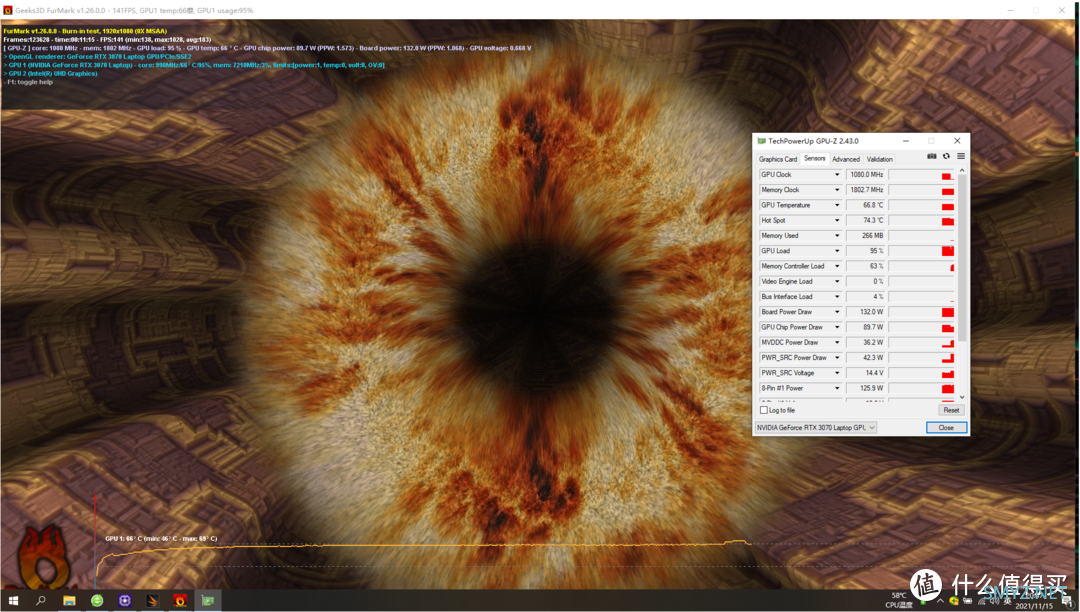
Task: Expand the Memory Clock sensor dropdown
Action: 837,190
